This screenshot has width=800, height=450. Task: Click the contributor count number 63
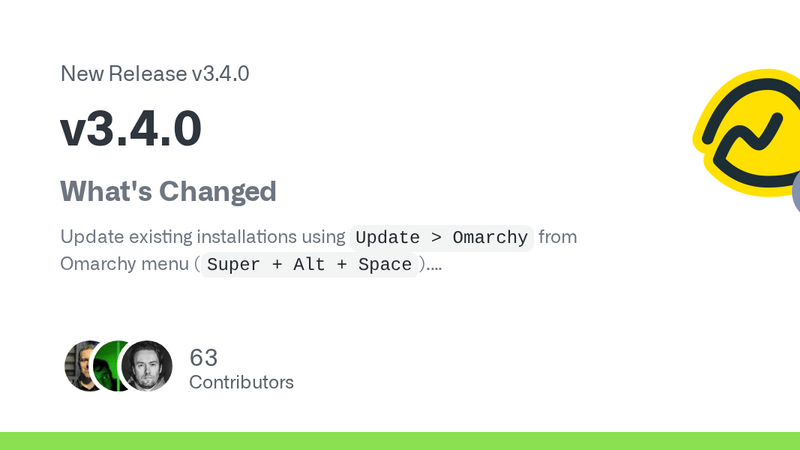coord(203,358)
